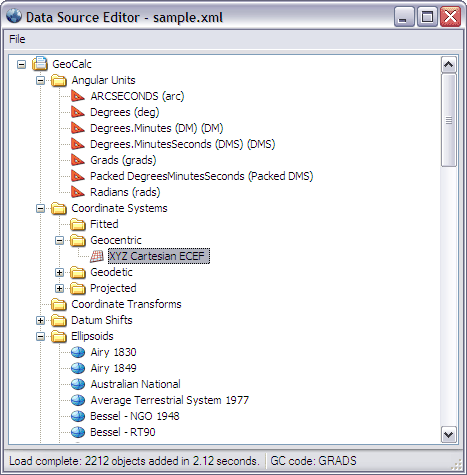Open the File menu
This screenshot has height=475, width=467.
tap(17, 39)
